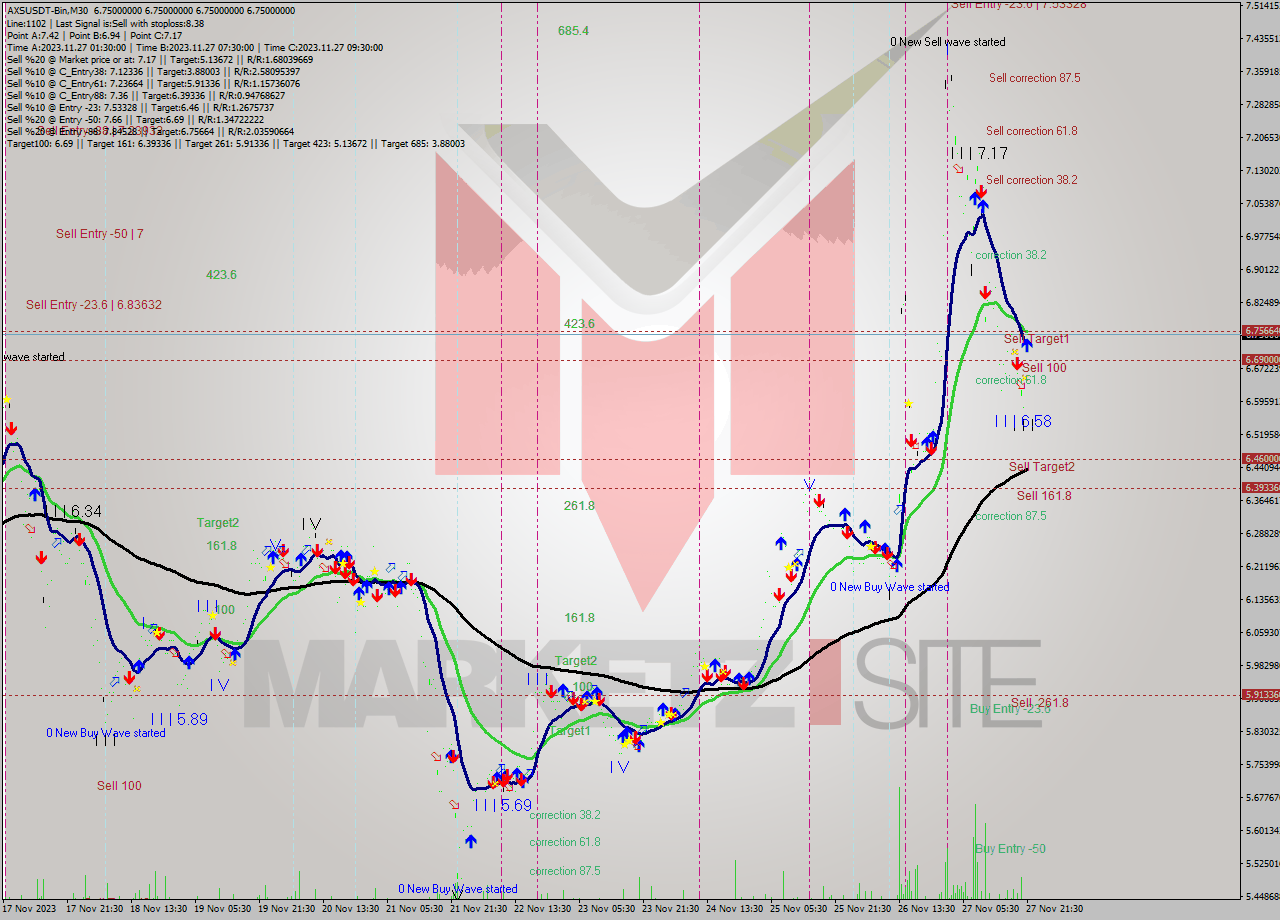Image resolution: width=1280 pixels, height=920 pixels.
Task: Click the price axis label starting 7.435
Action: point(1262,39)
